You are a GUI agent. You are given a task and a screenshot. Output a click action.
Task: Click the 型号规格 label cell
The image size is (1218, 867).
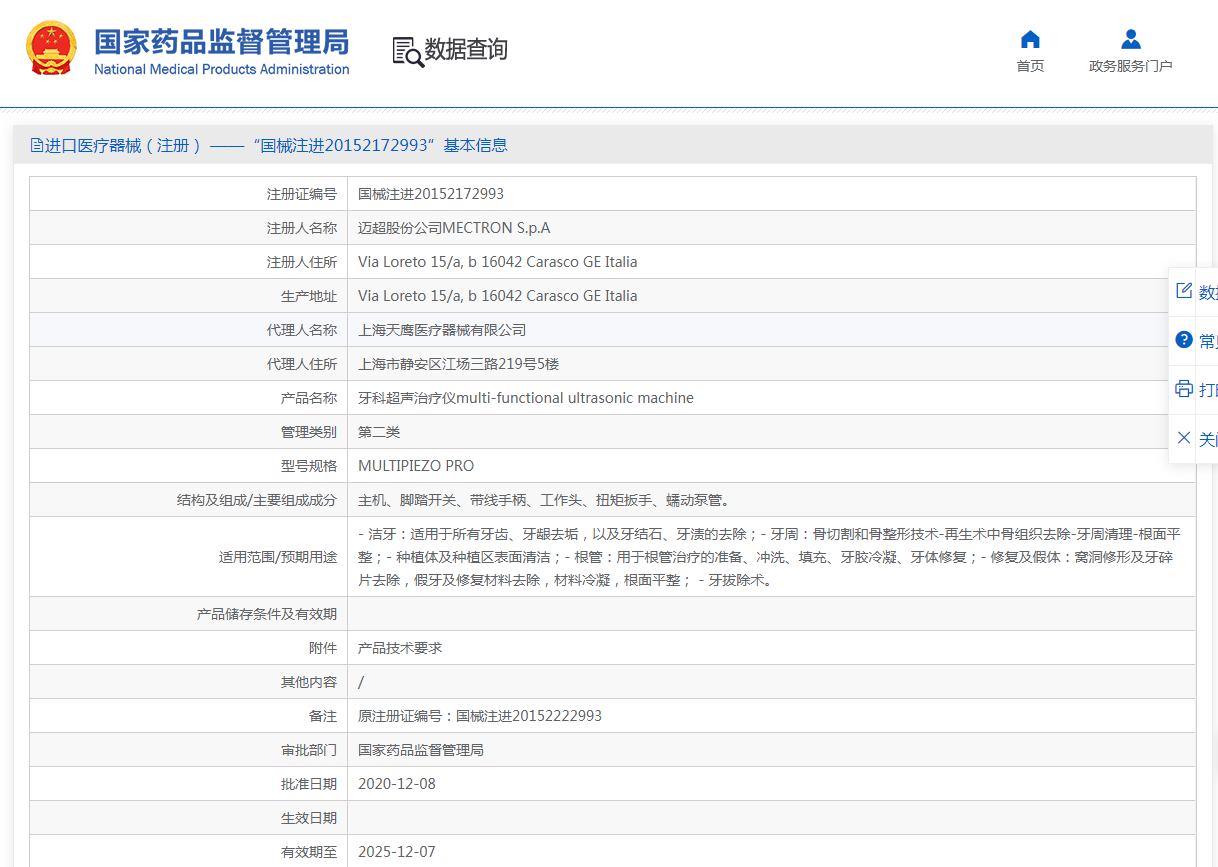[188, 466]
